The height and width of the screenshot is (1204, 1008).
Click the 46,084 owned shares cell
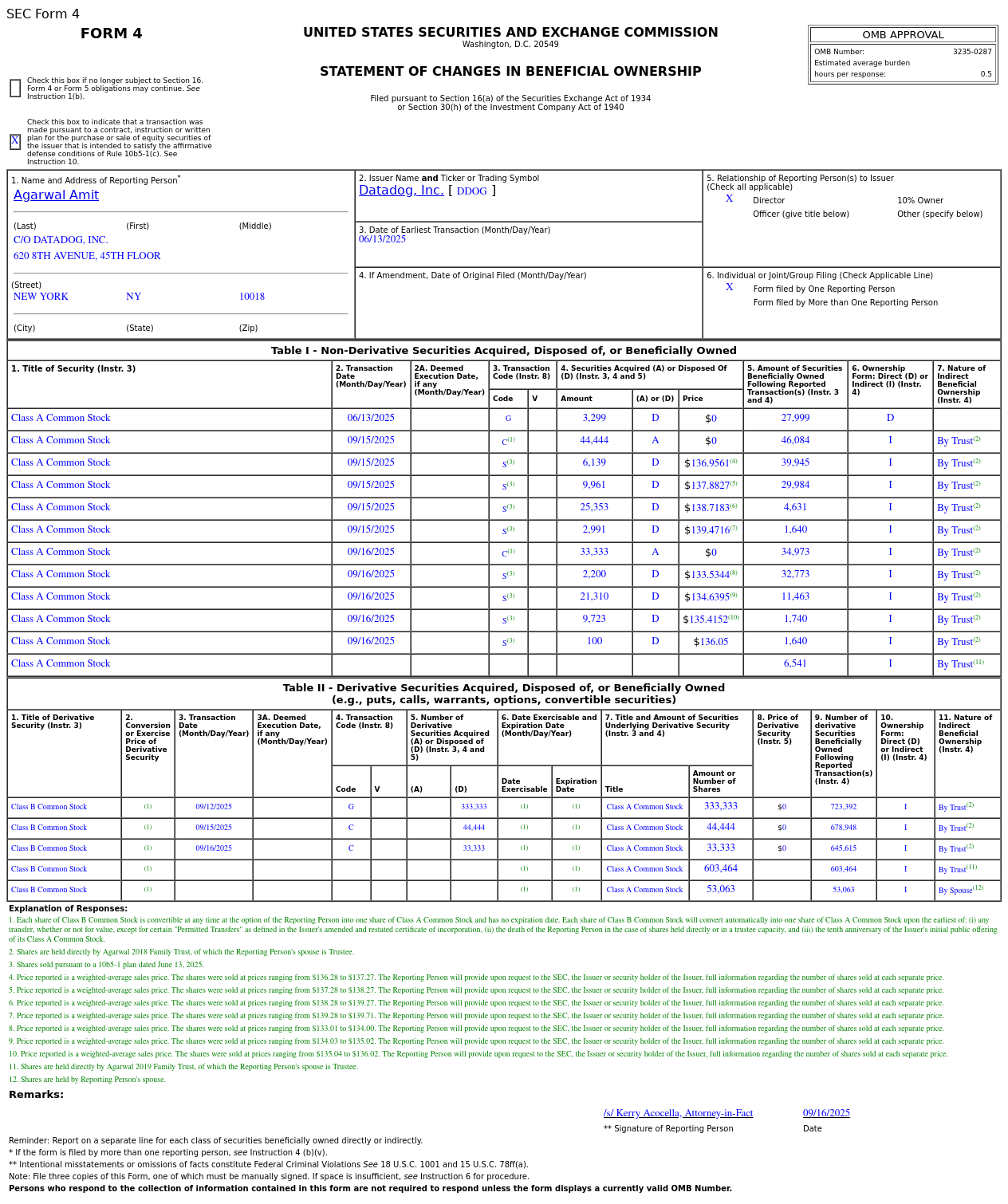click(795, 440)
